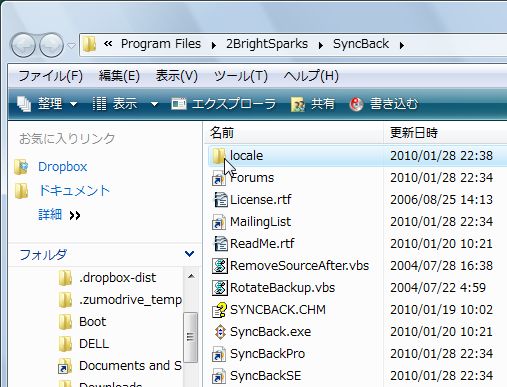Screen dimensions: 507x387
Task: Click the ドキュメント folder icon in favorites
Action: tap(22, 191)
